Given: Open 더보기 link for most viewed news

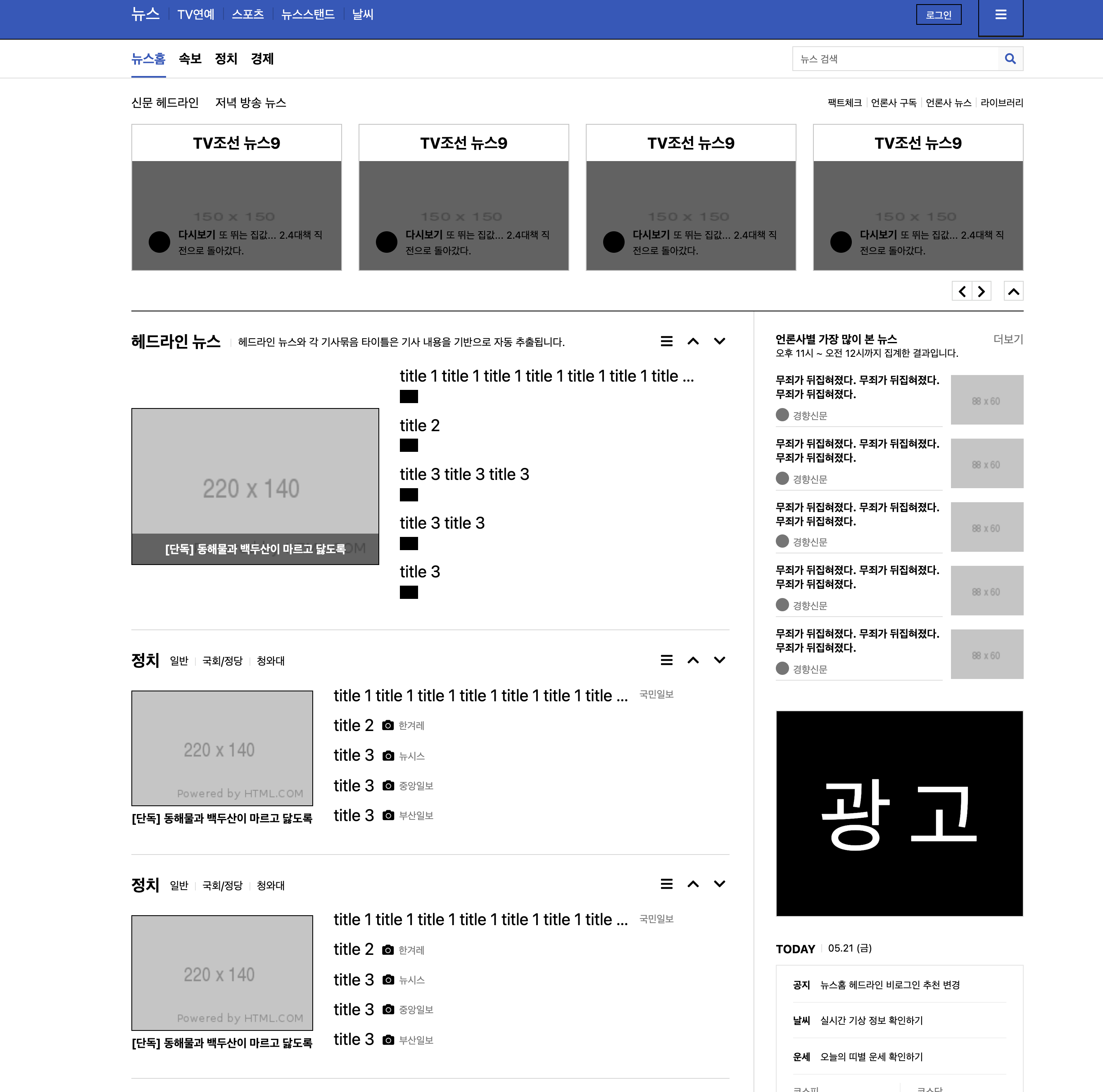Looking at the screenshot, I should [1008, 339].
